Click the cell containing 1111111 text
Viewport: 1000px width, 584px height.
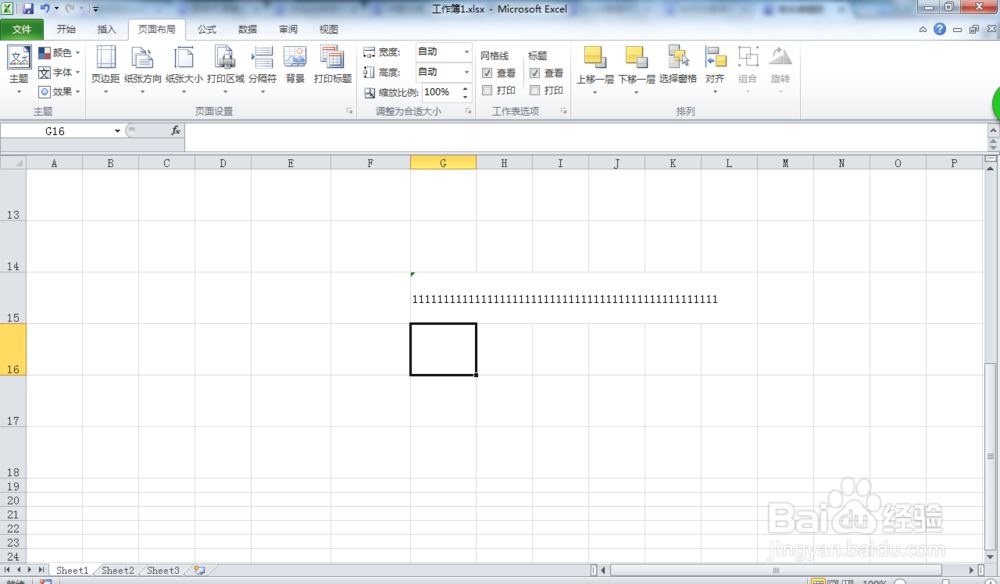tap(443, 298)
